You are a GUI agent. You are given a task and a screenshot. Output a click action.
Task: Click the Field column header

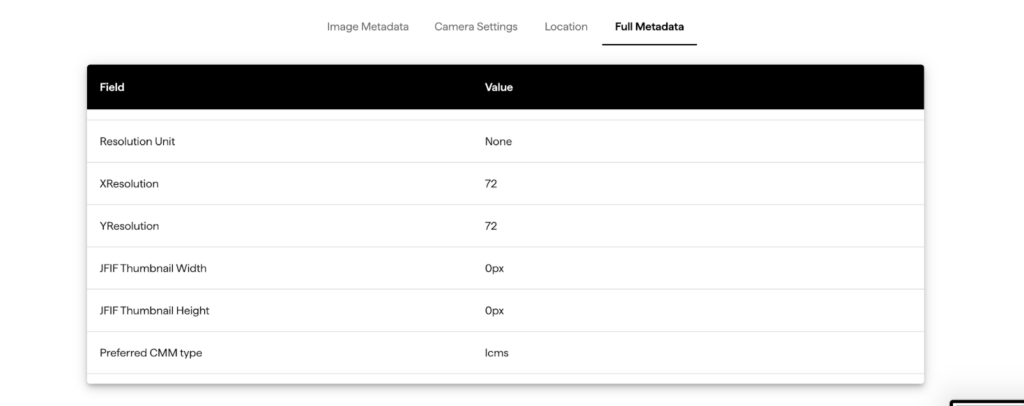112,88
